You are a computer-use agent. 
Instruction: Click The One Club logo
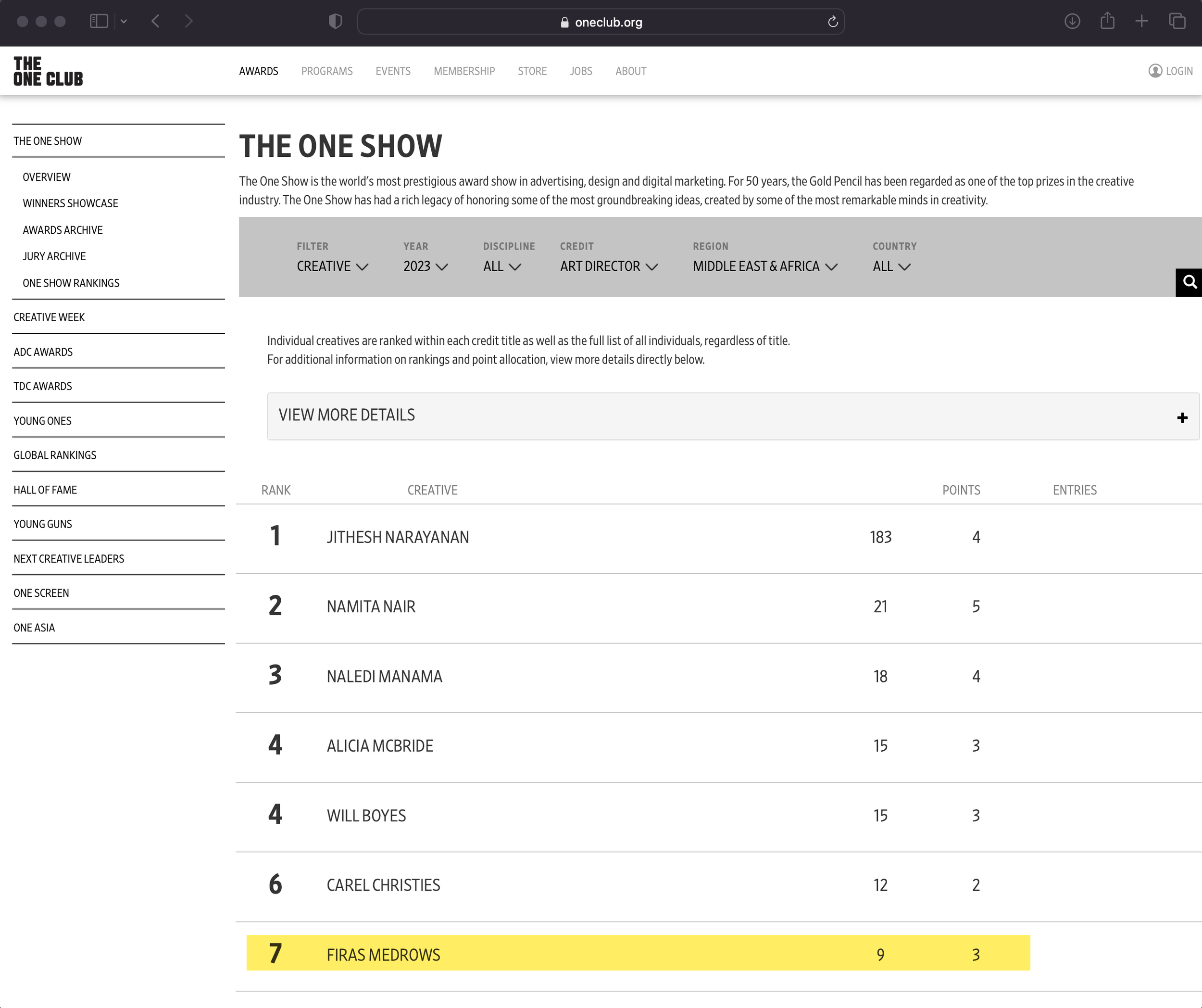tap(48, 71)
